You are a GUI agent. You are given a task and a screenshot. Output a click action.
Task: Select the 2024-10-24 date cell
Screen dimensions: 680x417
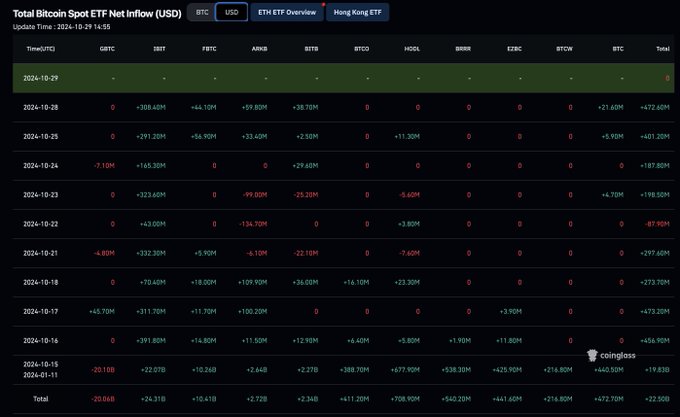point(41,166)
